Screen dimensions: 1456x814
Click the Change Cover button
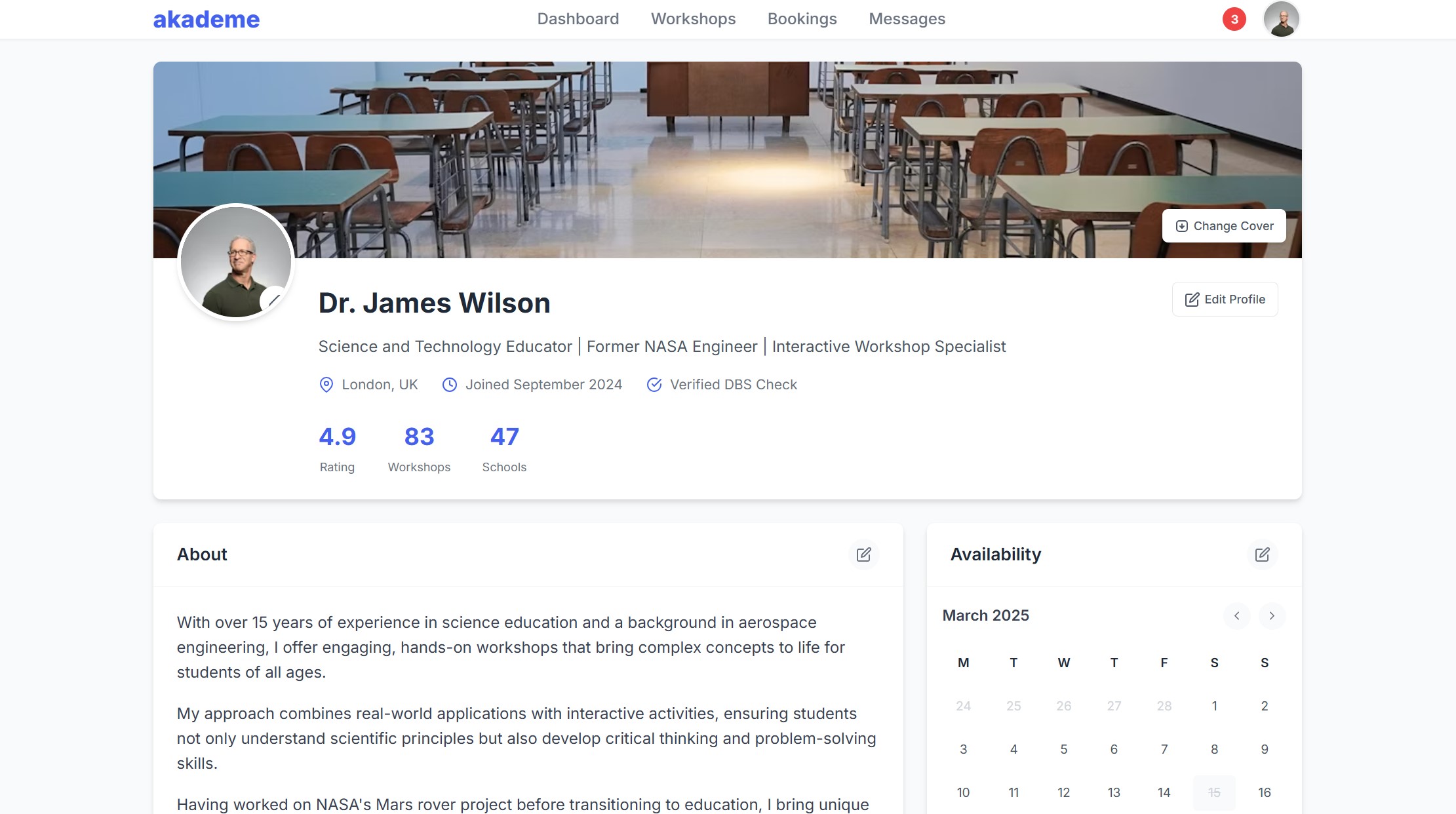pos(1224,226)
